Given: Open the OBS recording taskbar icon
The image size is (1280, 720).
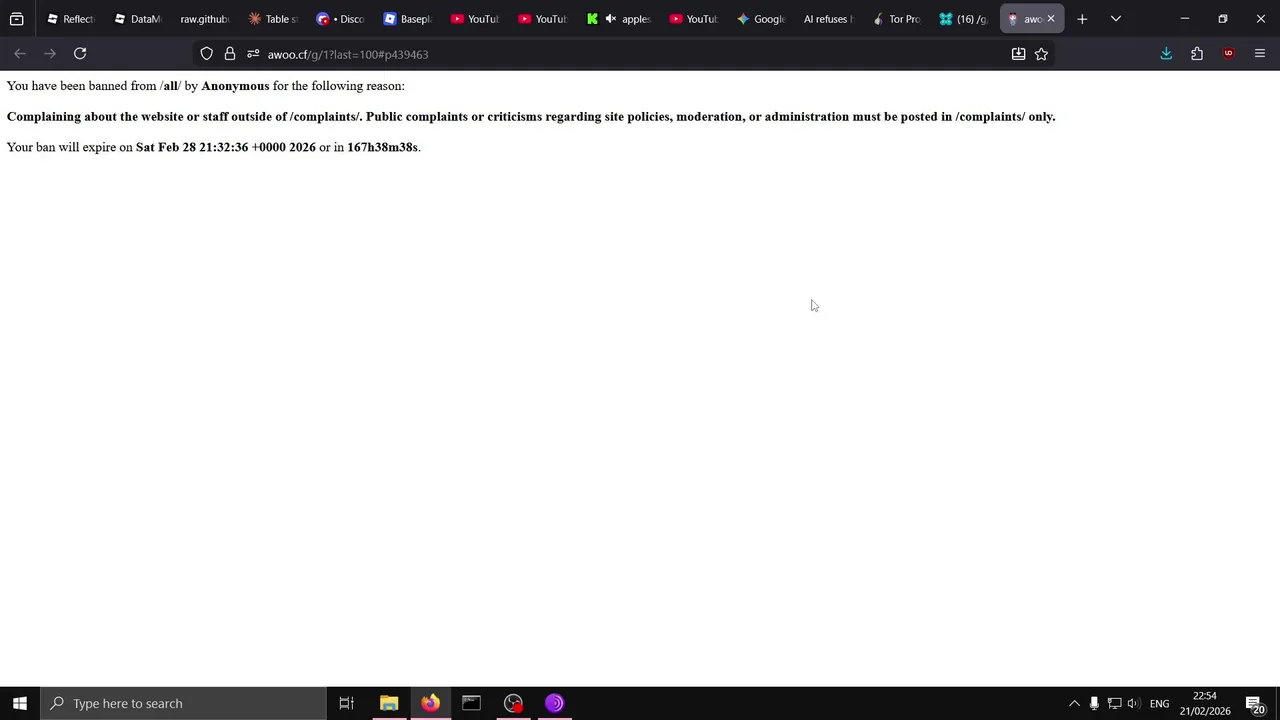Looking at the screenshot, I should pyautogui.click(x=513, y=703).
